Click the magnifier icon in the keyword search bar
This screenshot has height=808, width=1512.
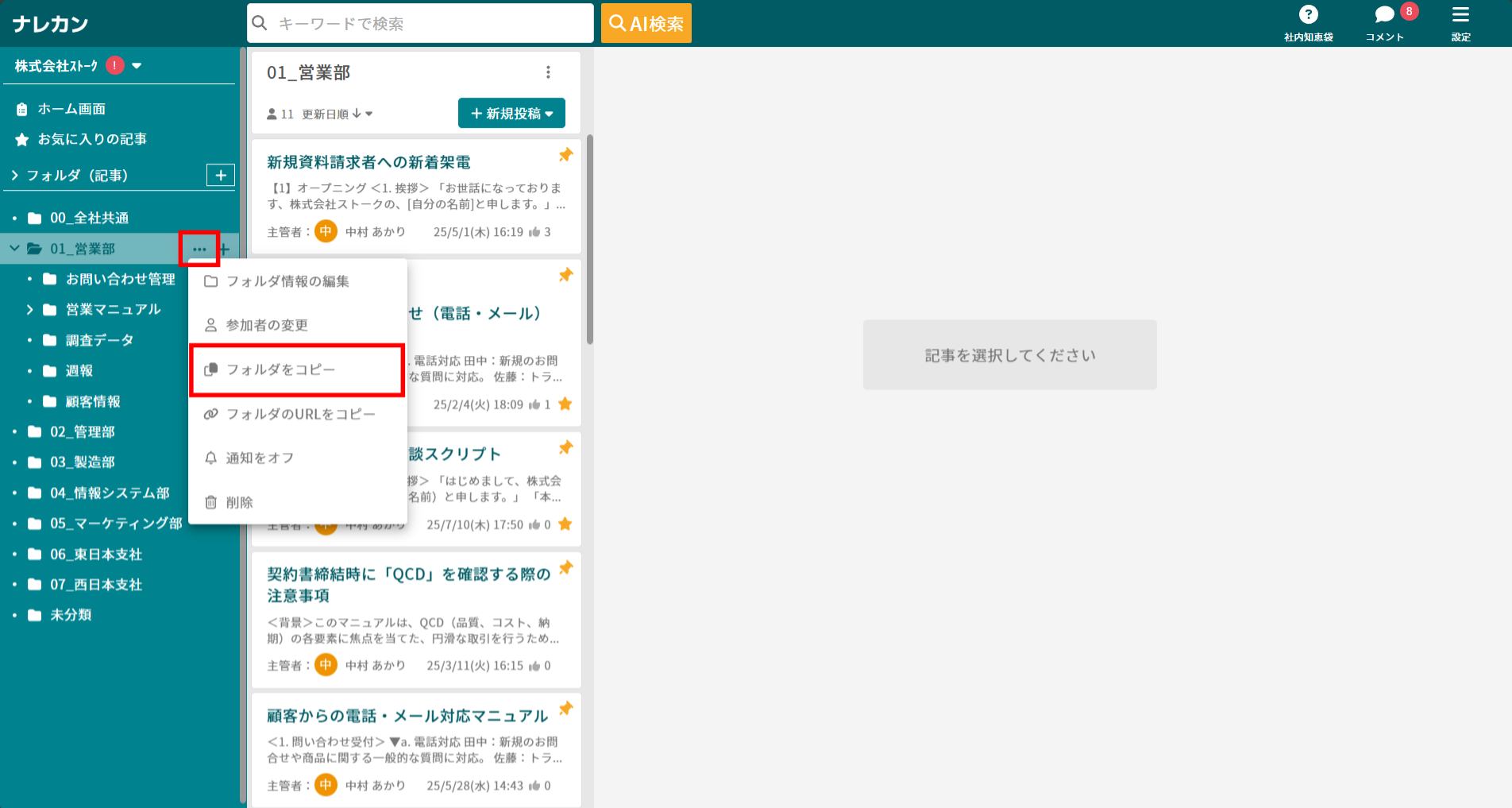260,23
